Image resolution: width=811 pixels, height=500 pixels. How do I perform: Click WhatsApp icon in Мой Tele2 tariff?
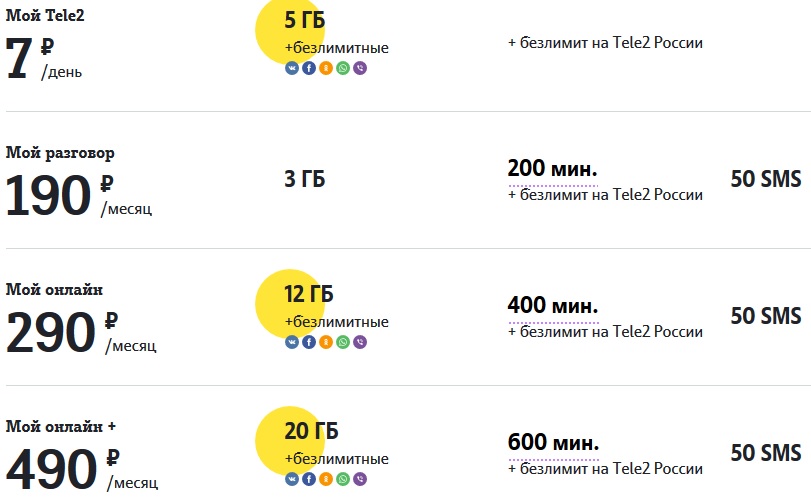(x=343, y=68)
